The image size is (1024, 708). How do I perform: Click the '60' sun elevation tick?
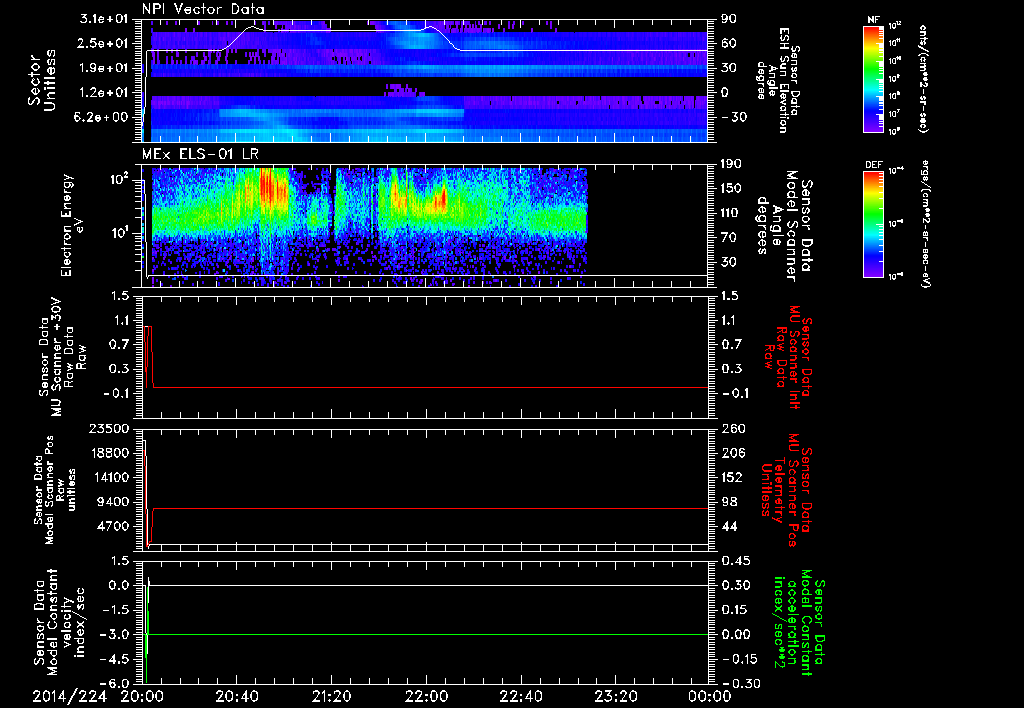[x=729, y=43]
